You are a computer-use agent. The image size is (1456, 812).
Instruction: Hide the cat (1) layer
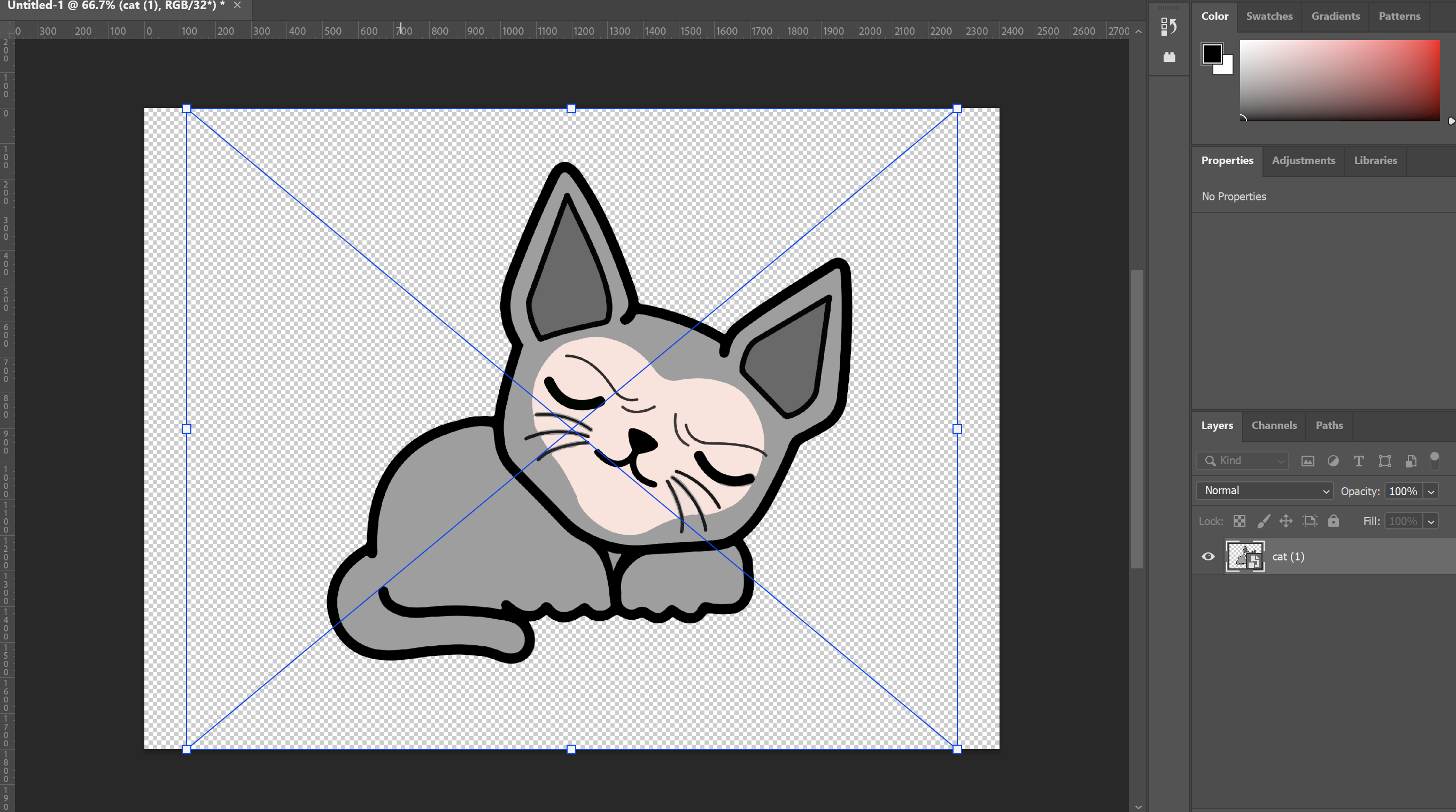tap(1208, 556)
